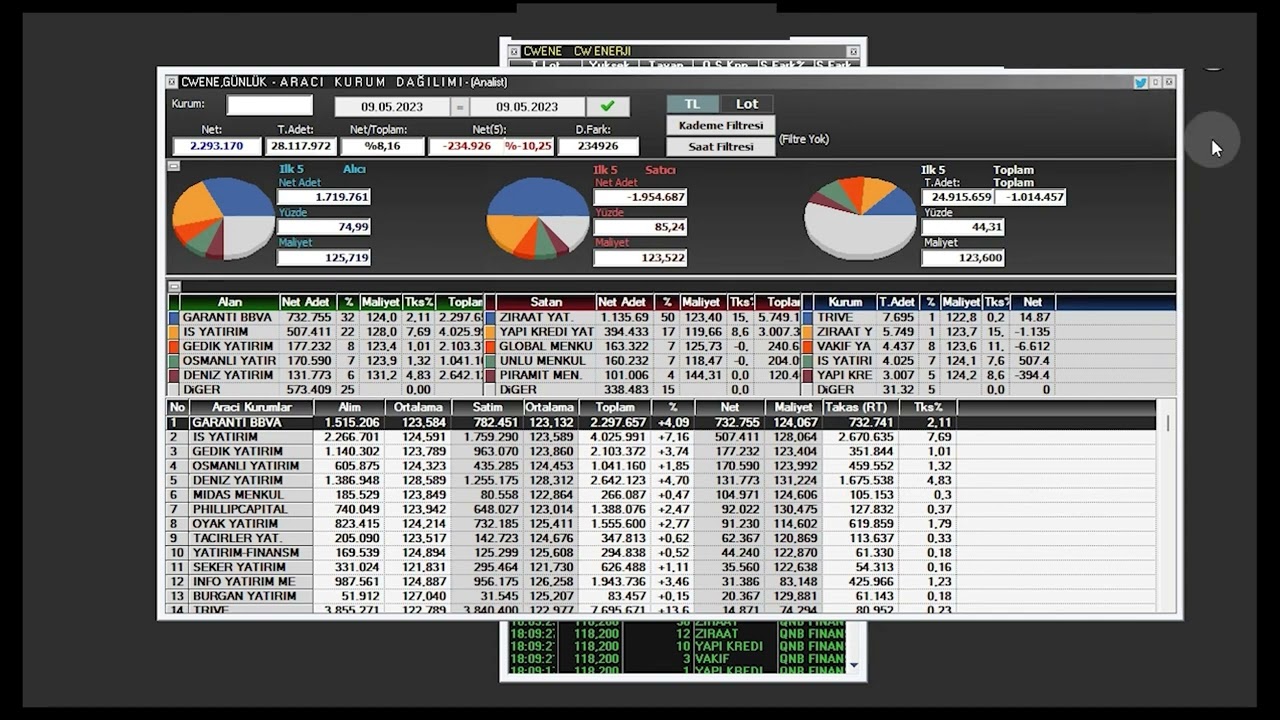Click the swatch beside GLOBAL MENKU seller row
The width and height of the screenshot is (1280, 720).
[x=490, y=346]
